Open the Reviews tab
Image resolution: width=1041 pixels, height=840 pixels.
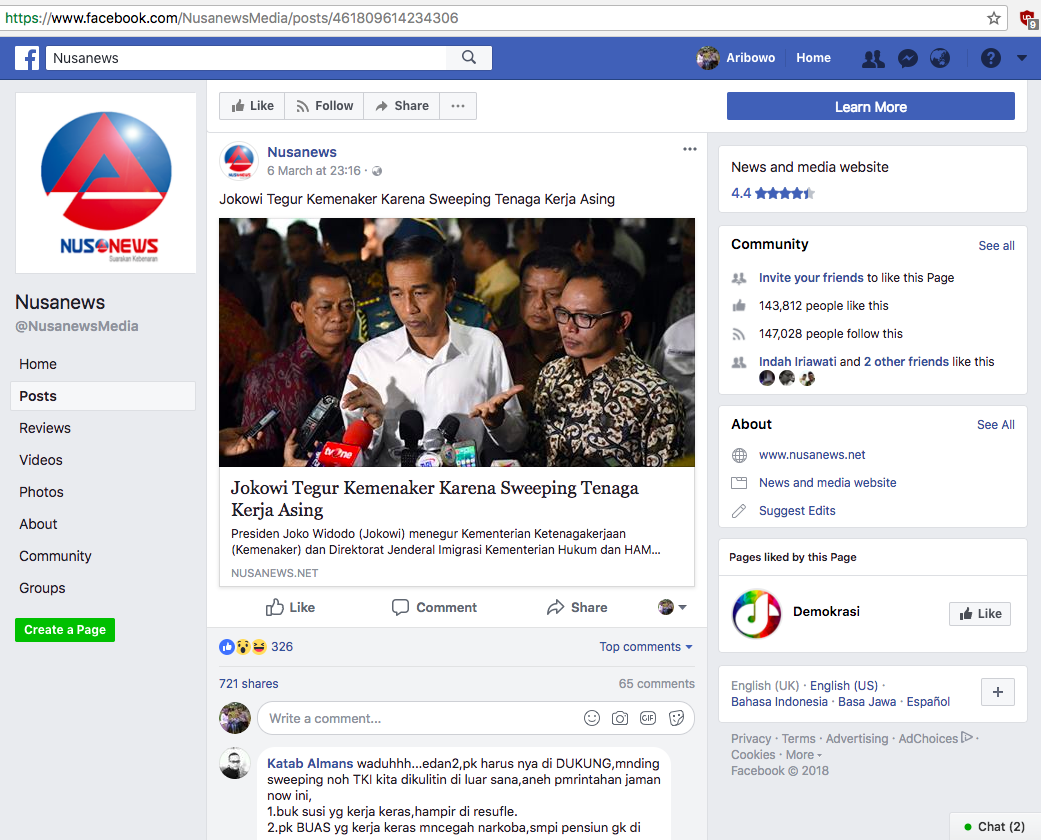[x=44, y=428]
